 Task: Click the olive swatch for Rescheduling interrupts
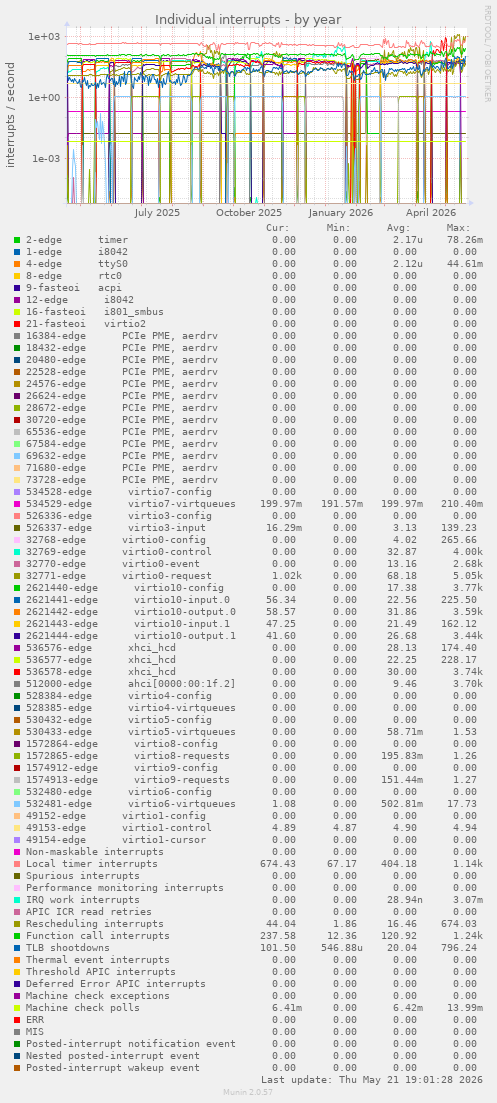(x=17, y=924)
